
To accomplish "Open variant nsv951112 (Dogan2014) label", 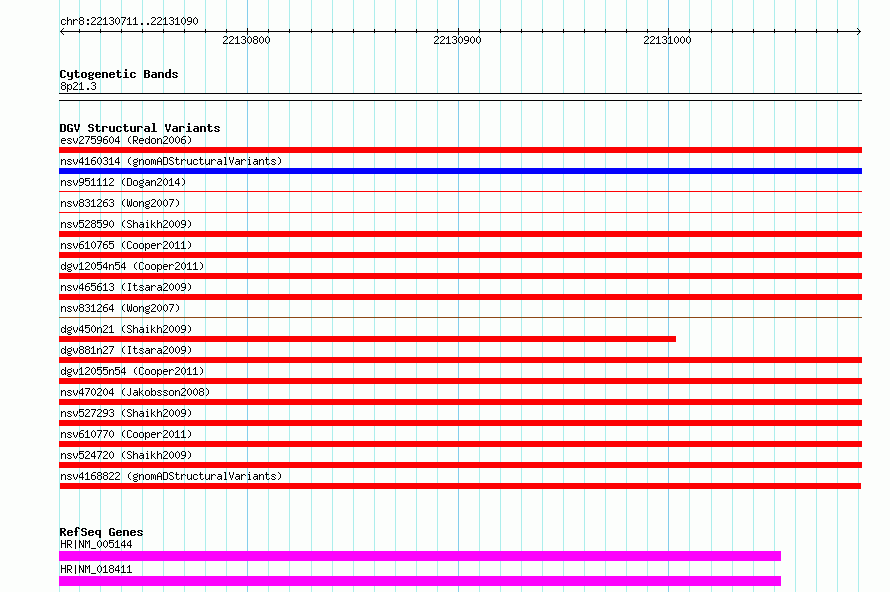I will pos(123,182).
